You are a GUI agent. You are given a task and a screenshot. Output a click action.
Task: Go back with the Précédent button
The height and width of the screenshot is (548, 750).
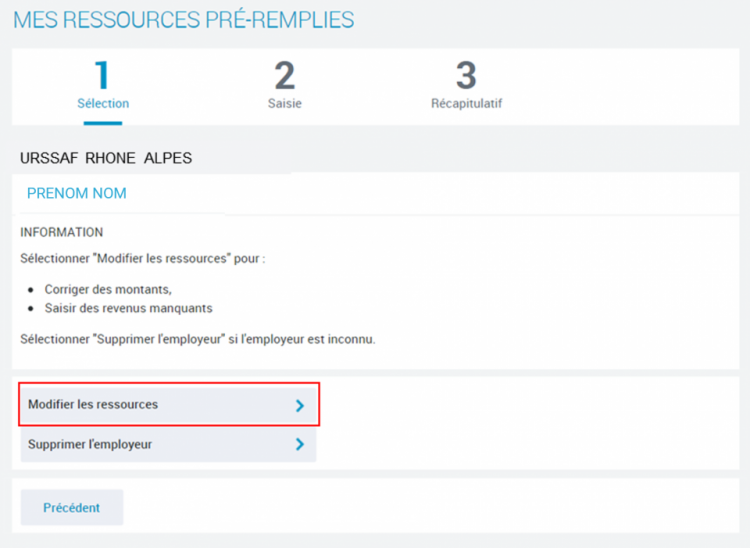[x=72, y=507]
